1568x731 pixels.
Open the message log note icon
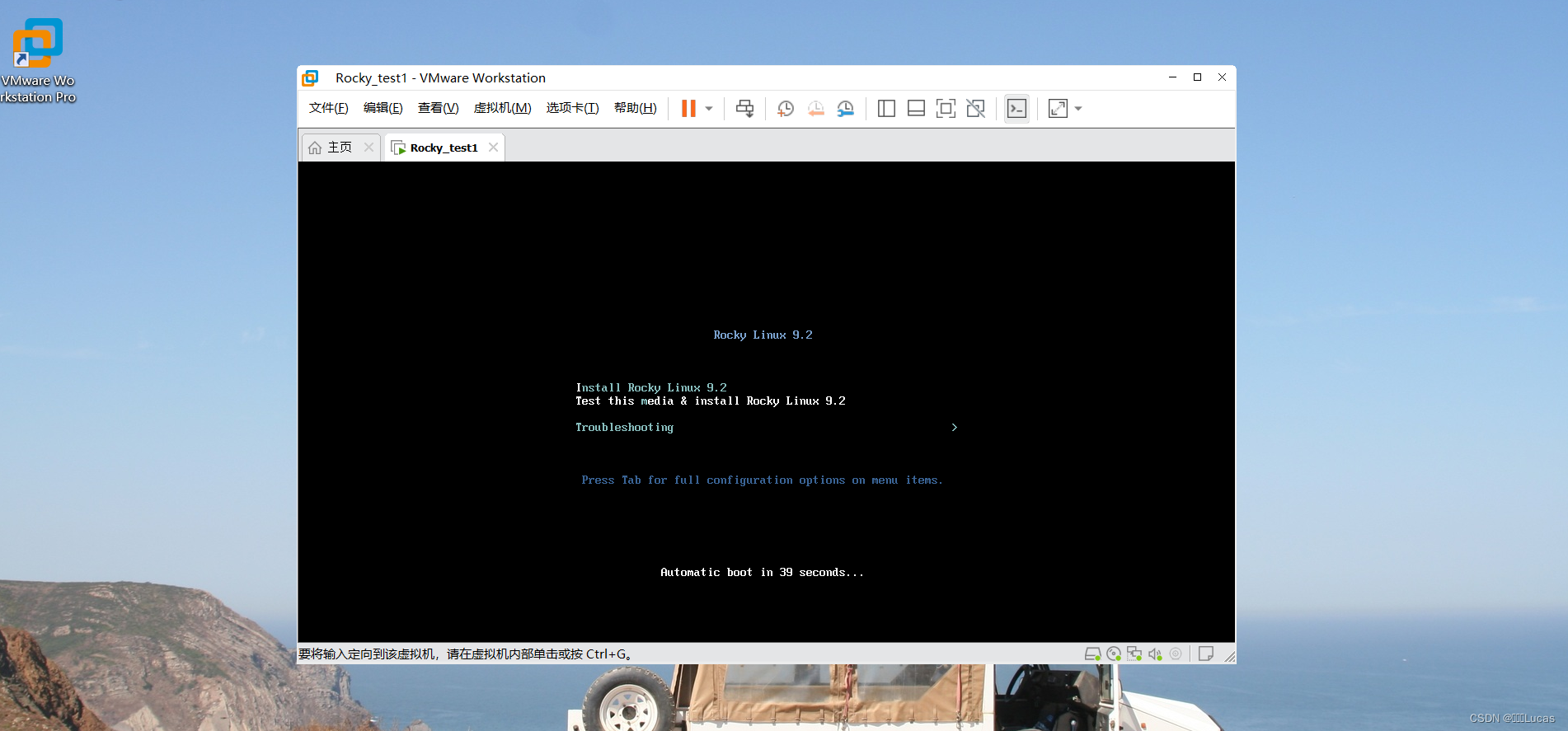coord(1205,654)
